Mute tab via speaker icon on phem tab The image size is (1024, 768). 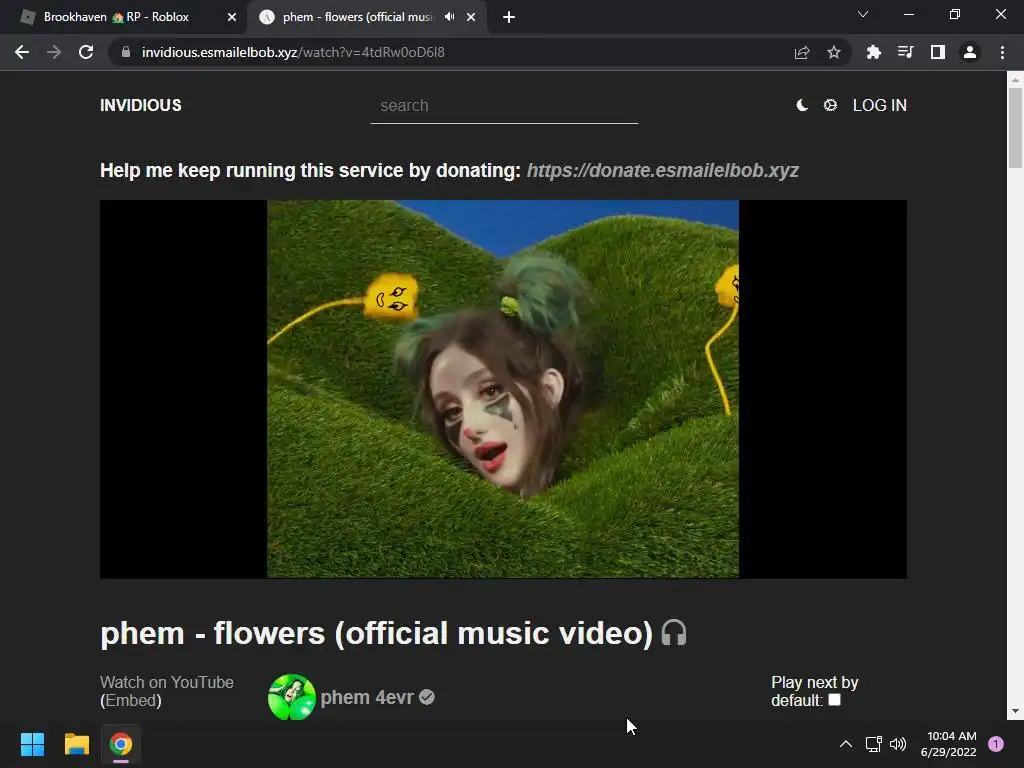[449, 17]
